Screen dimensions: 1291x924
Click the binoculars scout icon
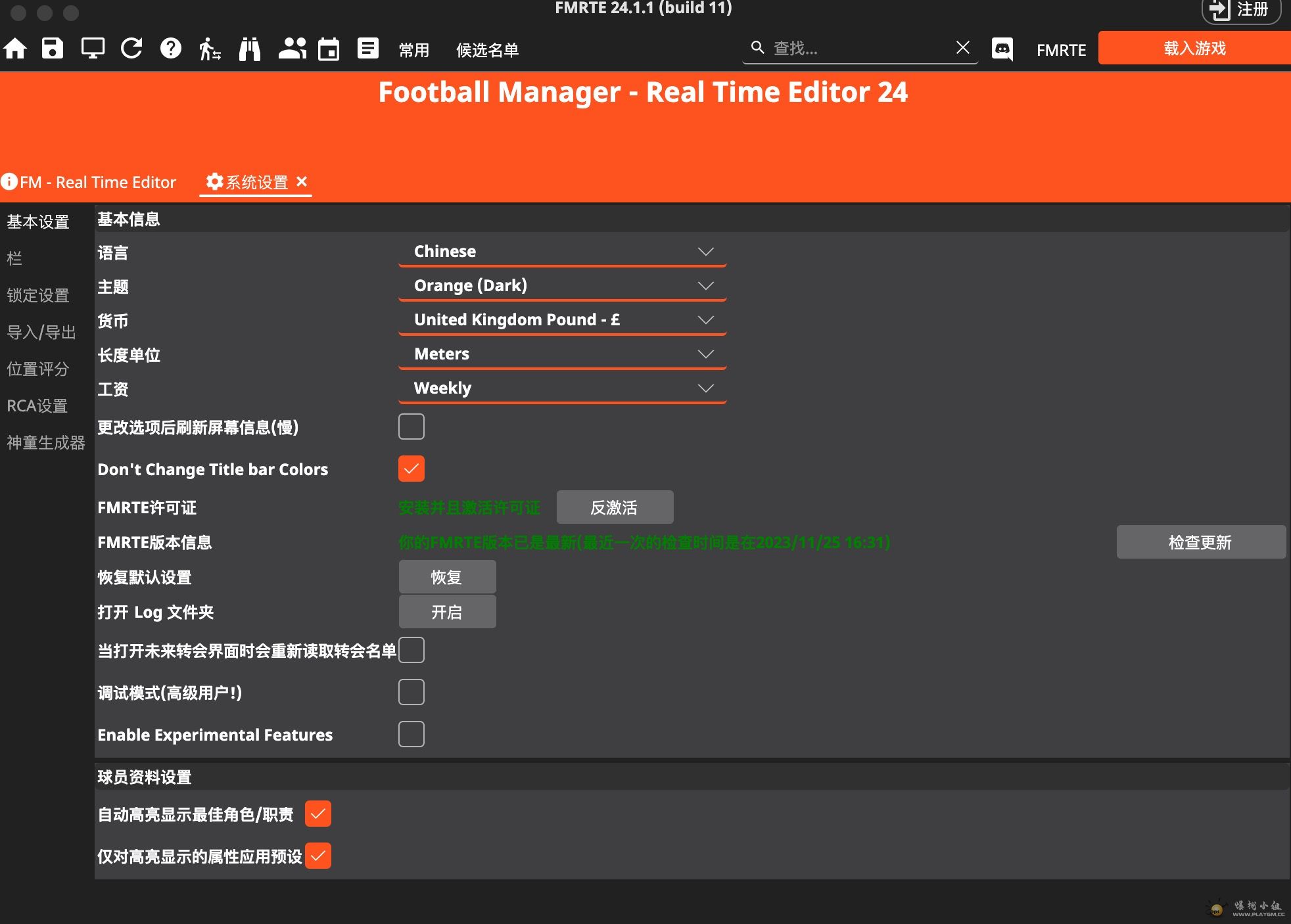click(x=250, y=49)
